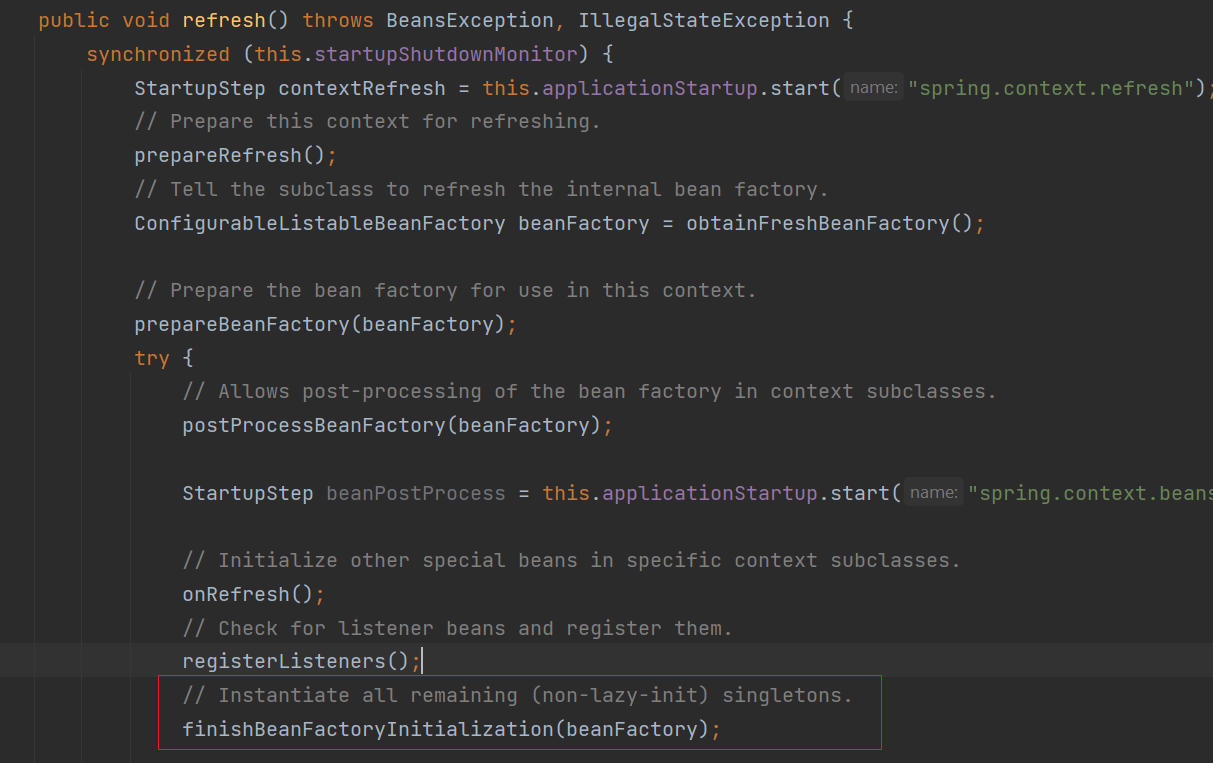Click the finishBeanFactoryInitialization(beanFactory) call
Viewport: 1213px width, 763px height.
pos(445,730)
